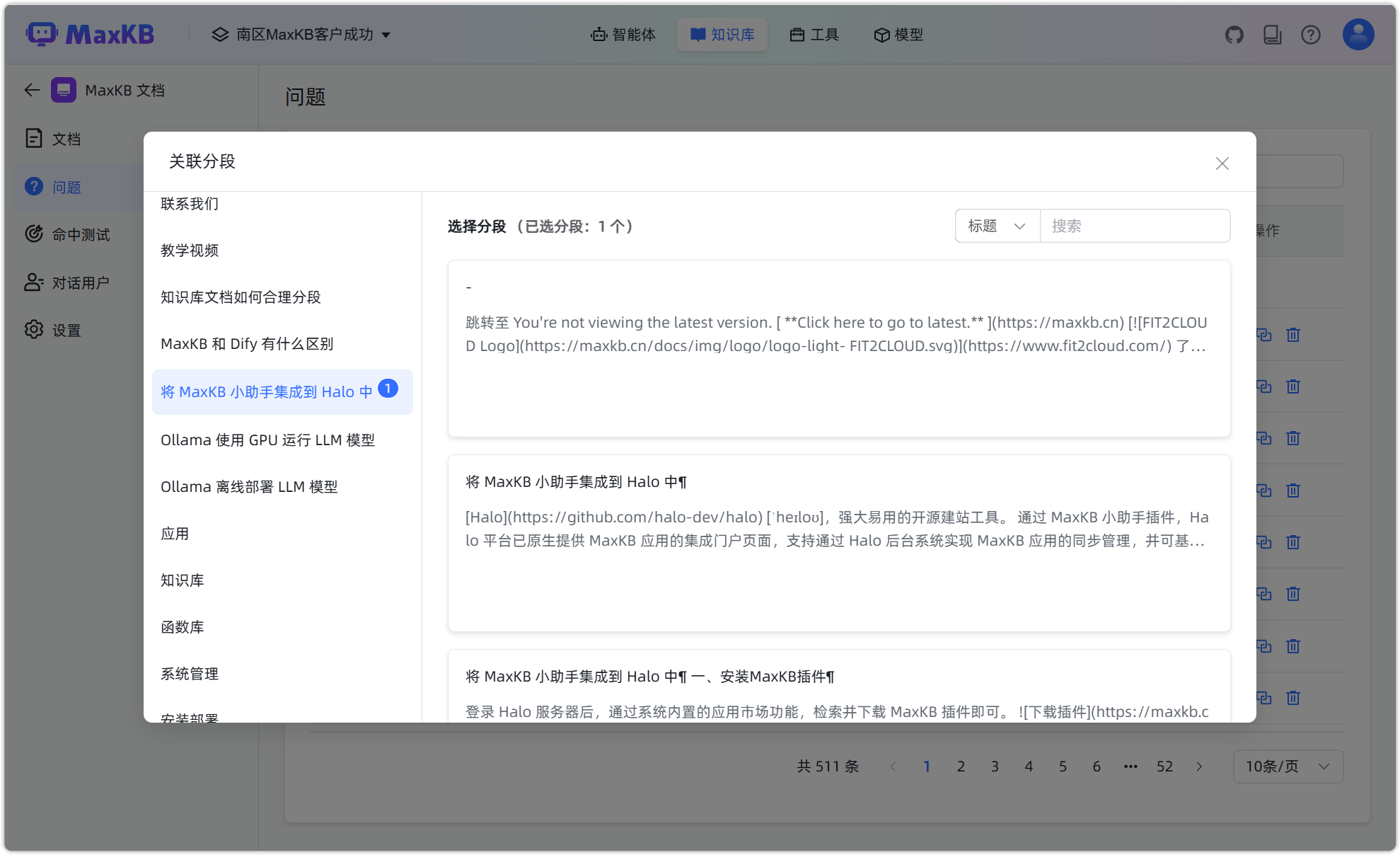Switch to the 工具 tab
The height and width of the screenshot is (855, 1400).
814,34
